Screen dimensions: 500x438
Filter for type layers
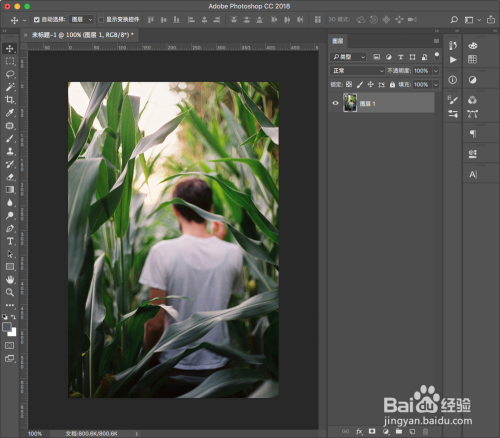(401, 57)
